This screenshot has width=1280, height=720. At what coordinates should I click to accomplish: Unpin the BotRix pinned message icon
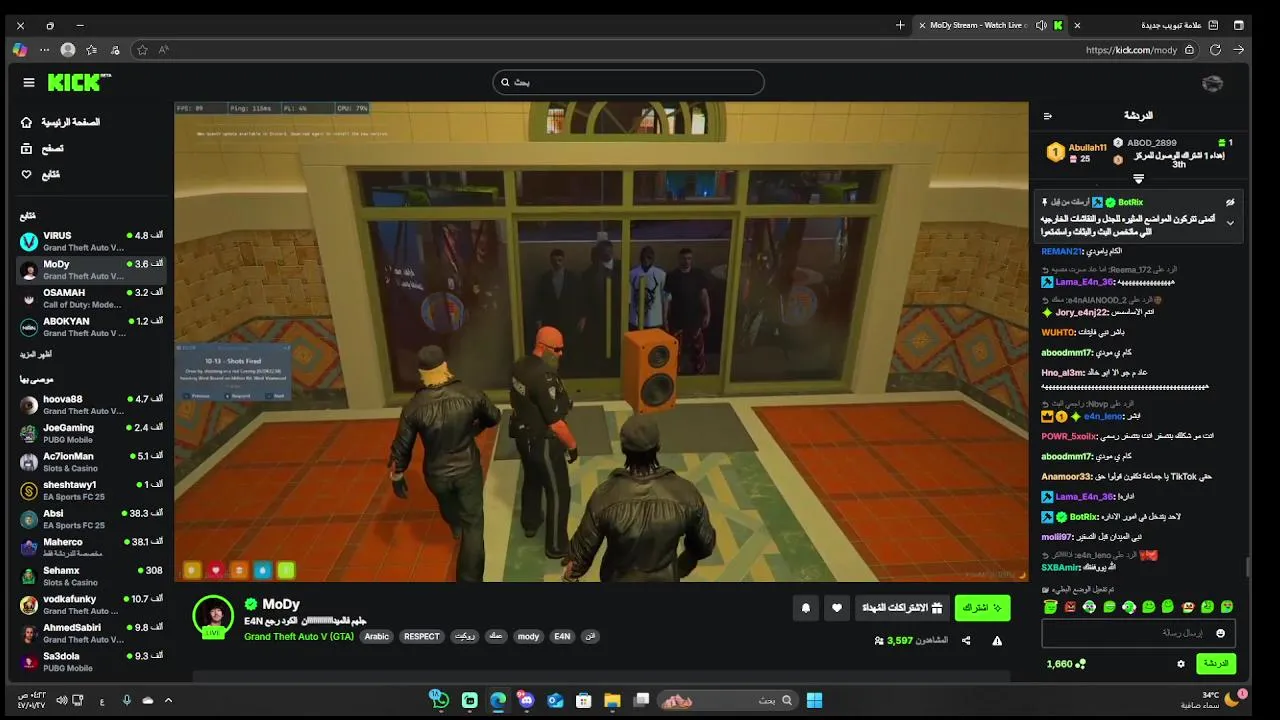(x=1230, y=202)
